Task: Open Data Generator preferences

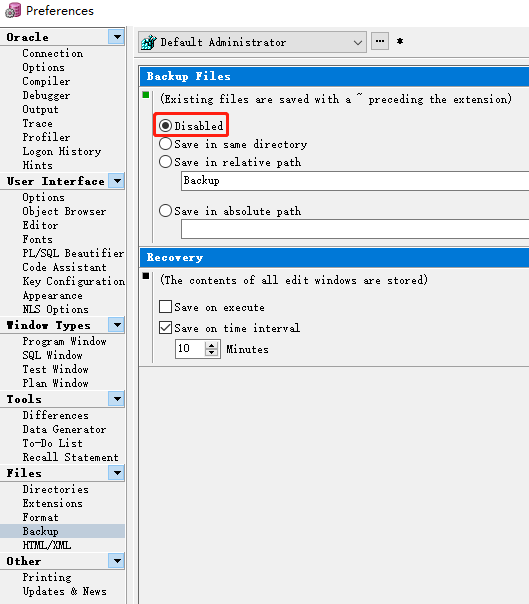Action: 64,429
